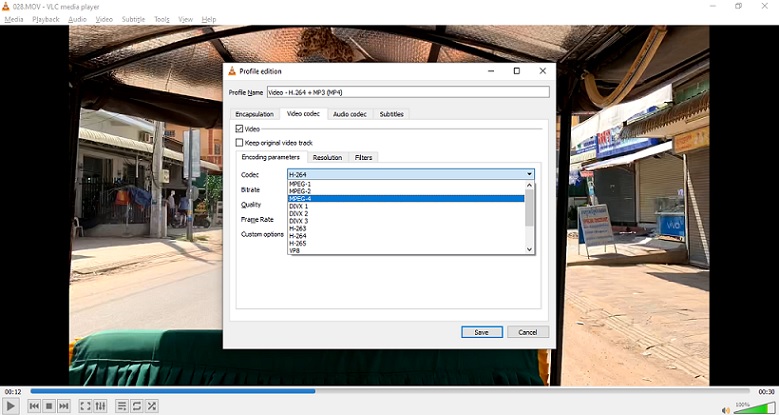The width and height of the screenshot is (779, 415).
Task: Open the Resolution sub-tab
Action: click(327, 158)
